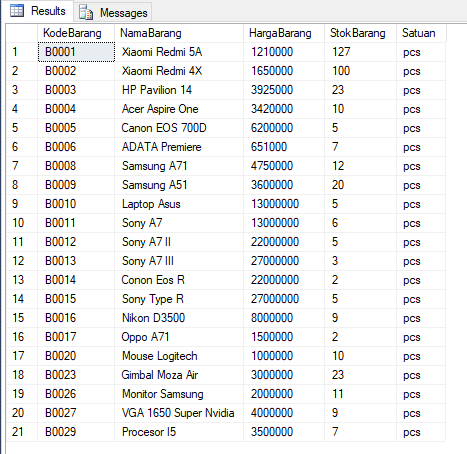Screen dimensions: 467x454
Task: Click price cell 8000000
Action: pyautogui.click(x=284, y=318)
